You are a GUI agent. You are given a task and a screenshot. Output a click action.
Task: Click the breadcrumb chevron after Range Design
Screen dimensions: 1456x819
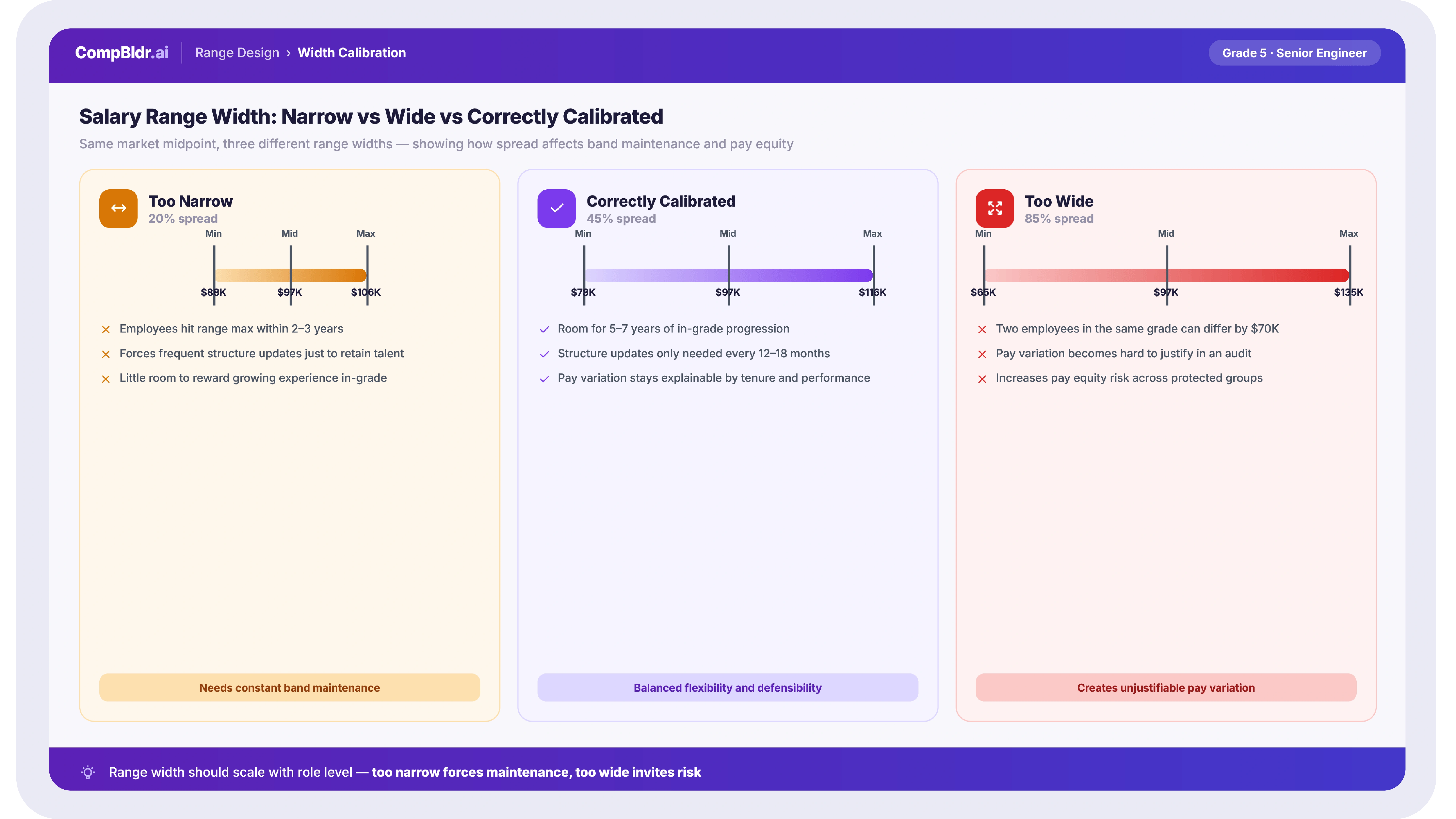[288, 53]
